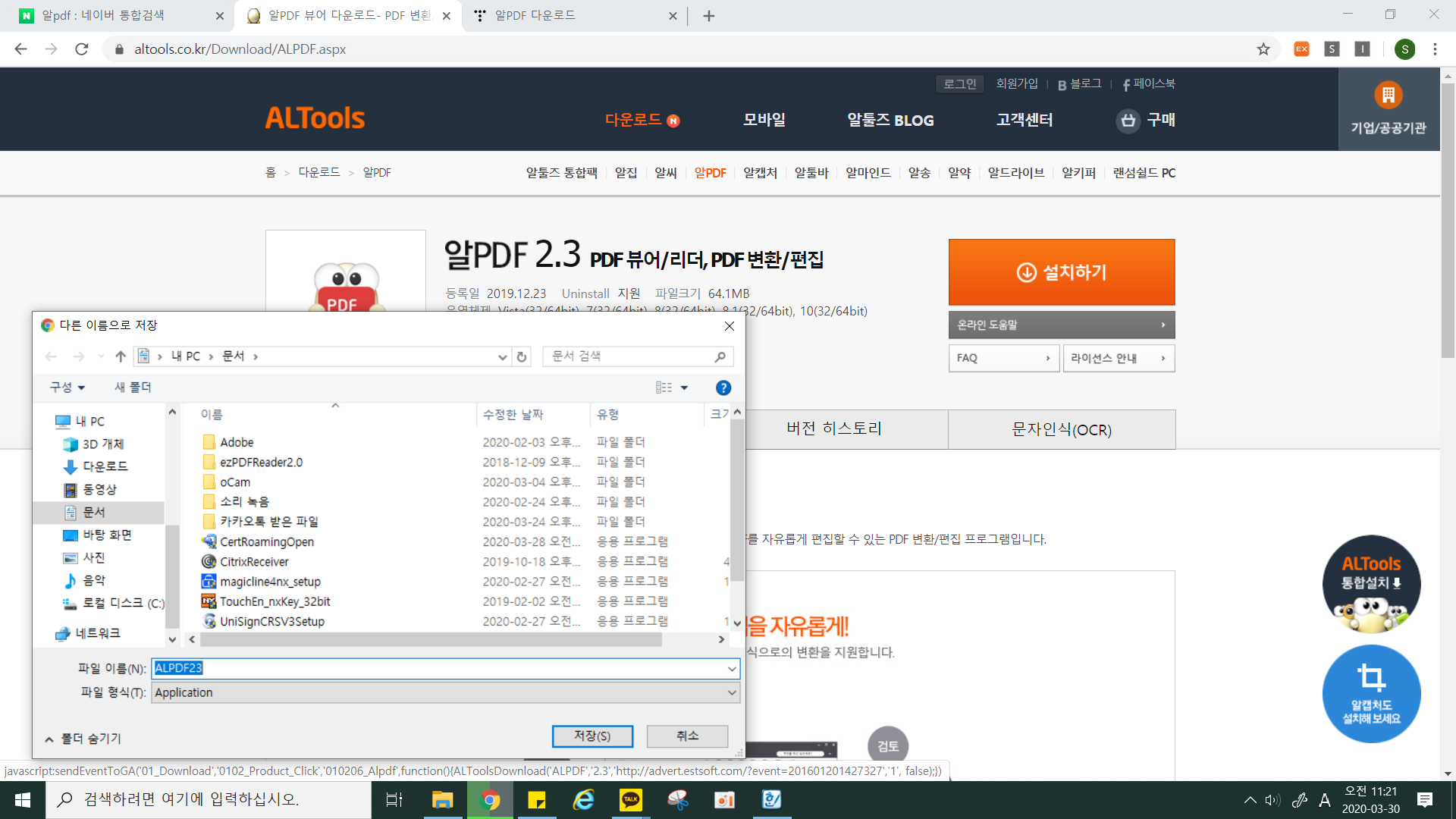Open the save dialog help icon
The height and width of the screenshot is (819, 1456).
[x=723, y=388]
